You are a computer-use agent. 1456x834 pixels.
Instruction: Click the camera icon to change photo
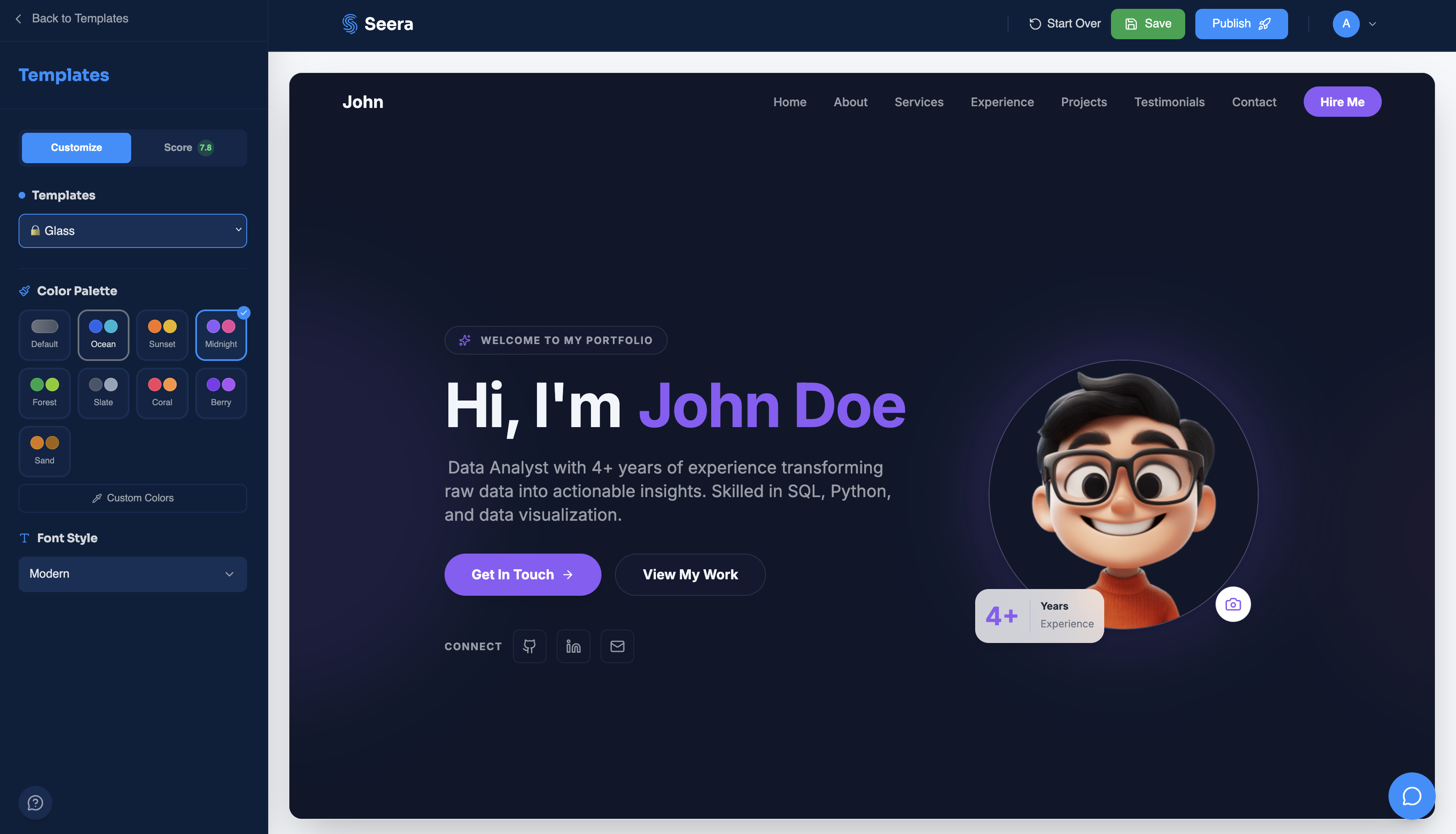pyautogui.click(x=1233, y=604)
